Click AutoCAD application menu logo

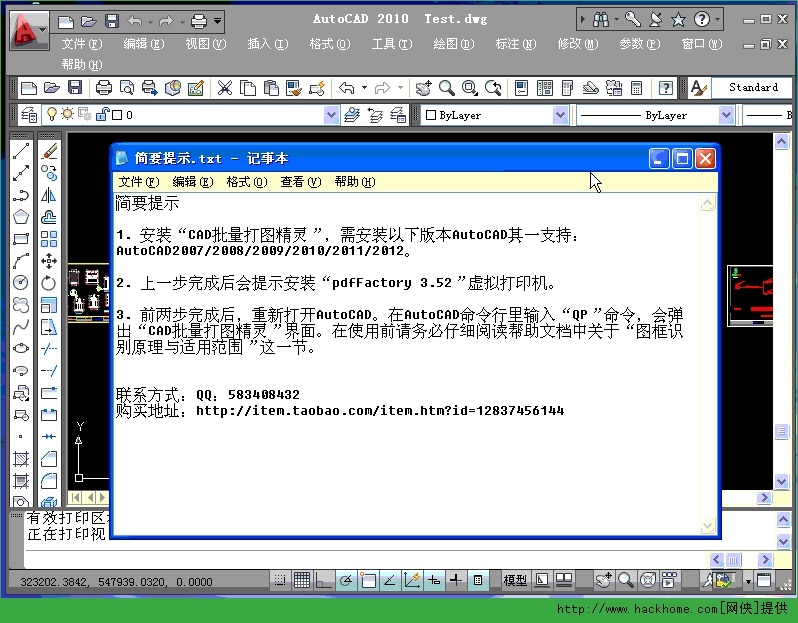pos(28,30)
